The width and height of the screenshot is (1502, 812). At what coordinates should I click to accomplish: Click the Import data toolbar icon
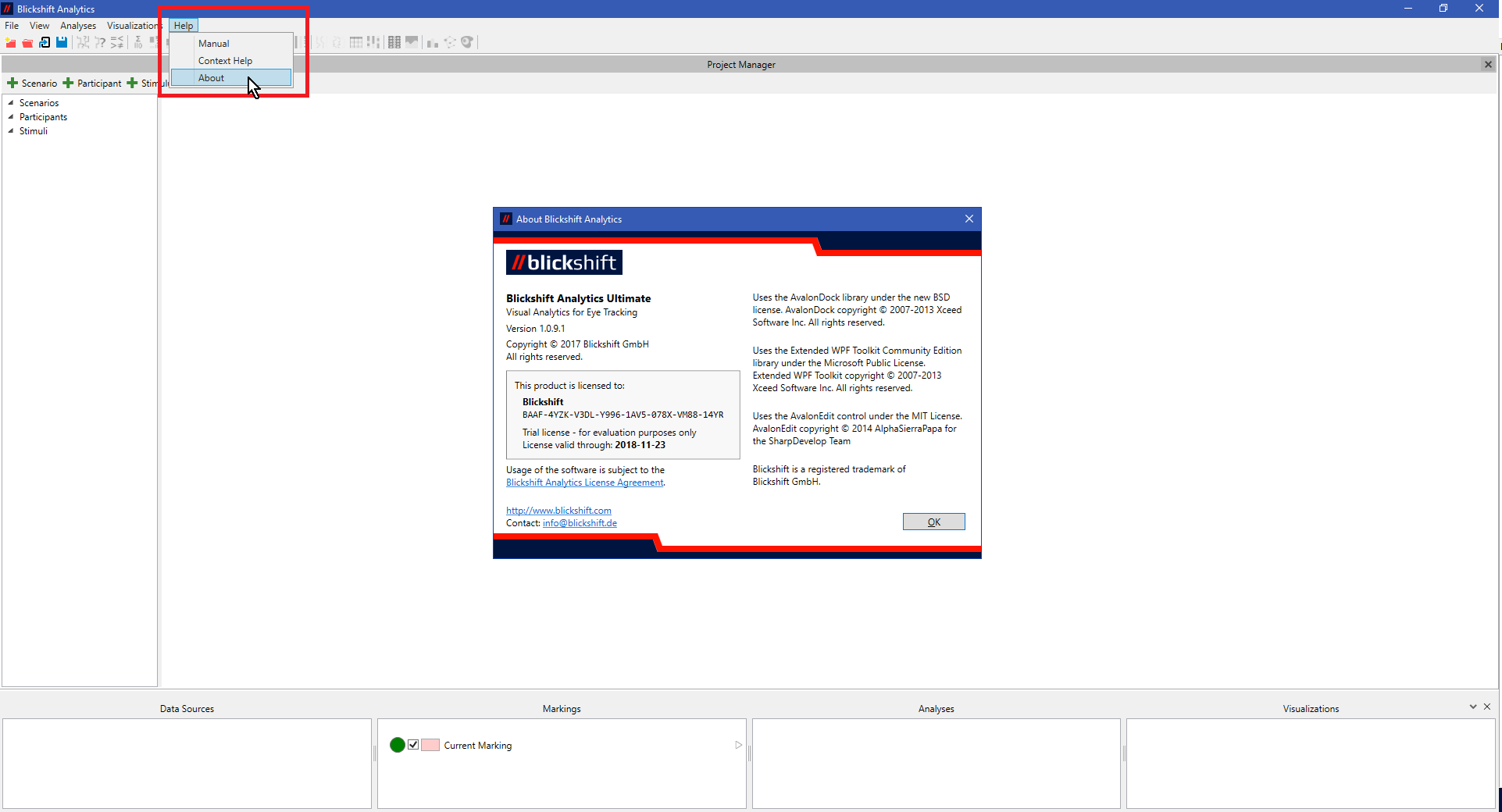[x=45, y=42]
